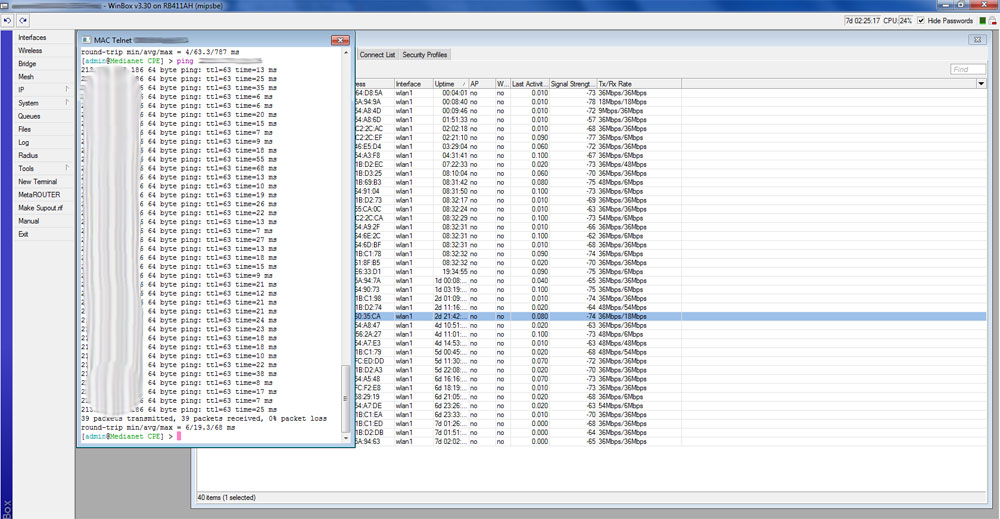This screenshot has height=519, width=1000.
Task: Click the Find input field
Action: click(x=967, y=69)
